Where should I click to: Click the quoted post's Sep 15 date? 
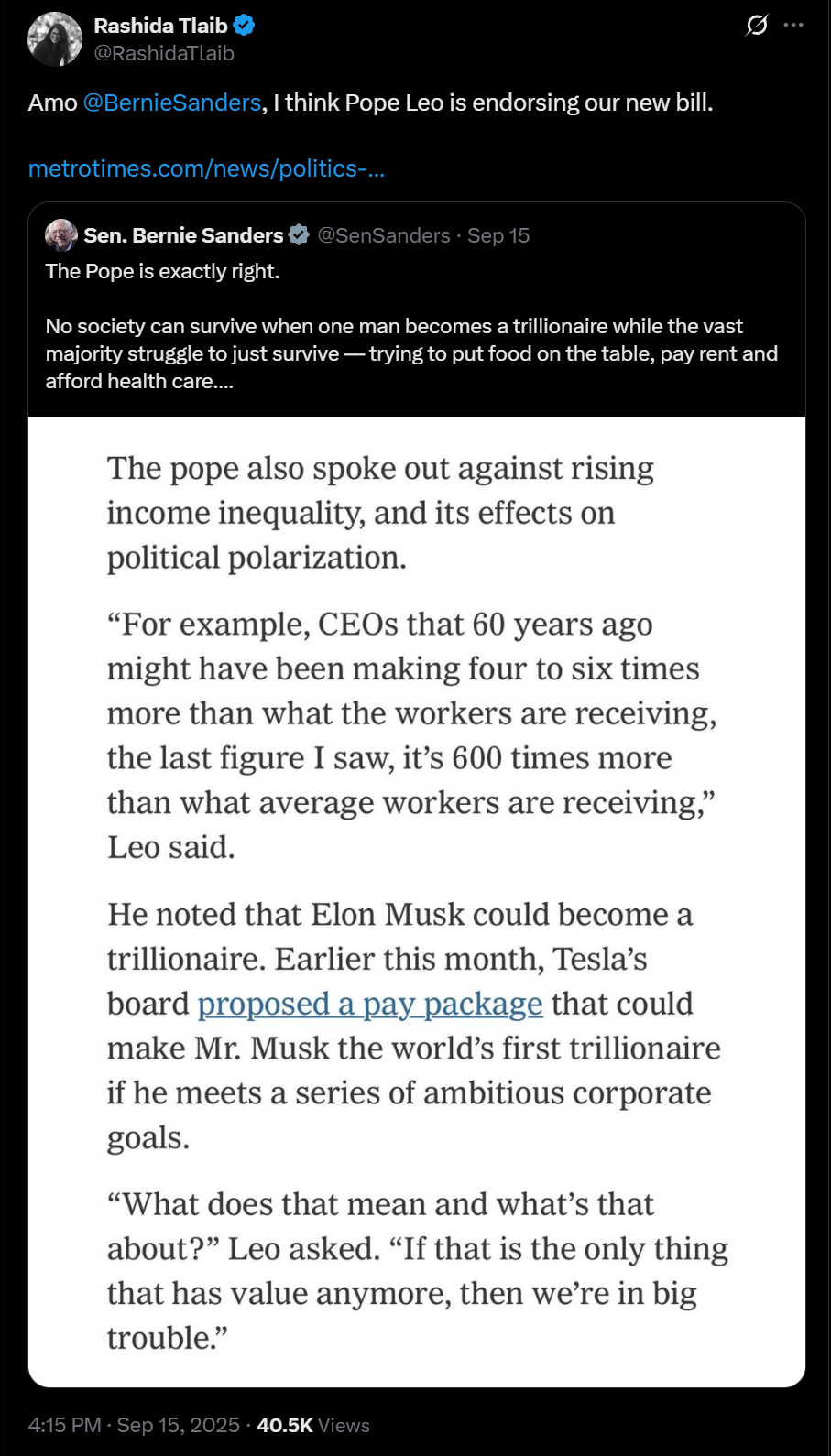click(x=498, y=235)
